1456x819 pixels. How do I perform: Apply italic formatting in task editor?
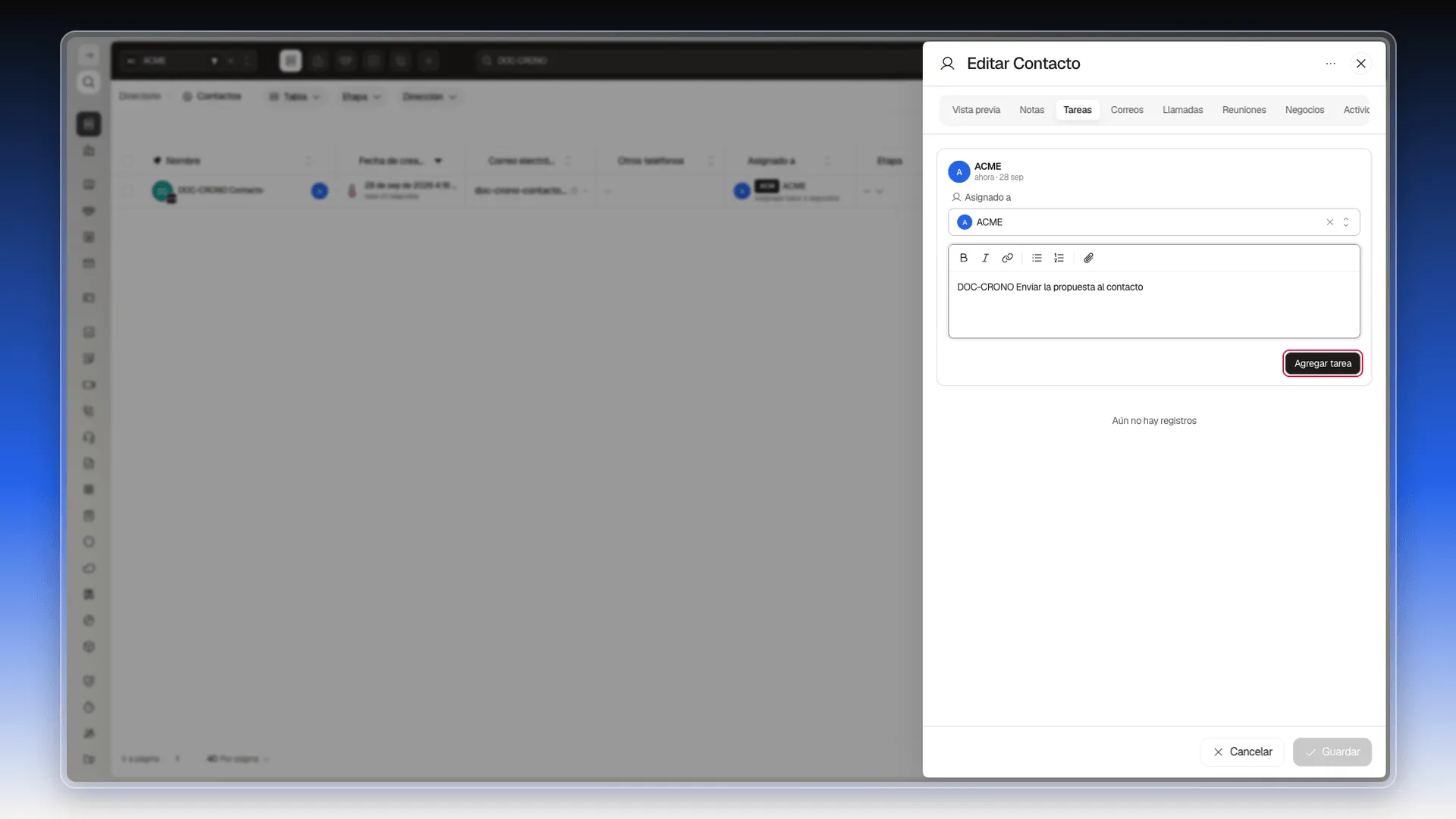point(985,258)
